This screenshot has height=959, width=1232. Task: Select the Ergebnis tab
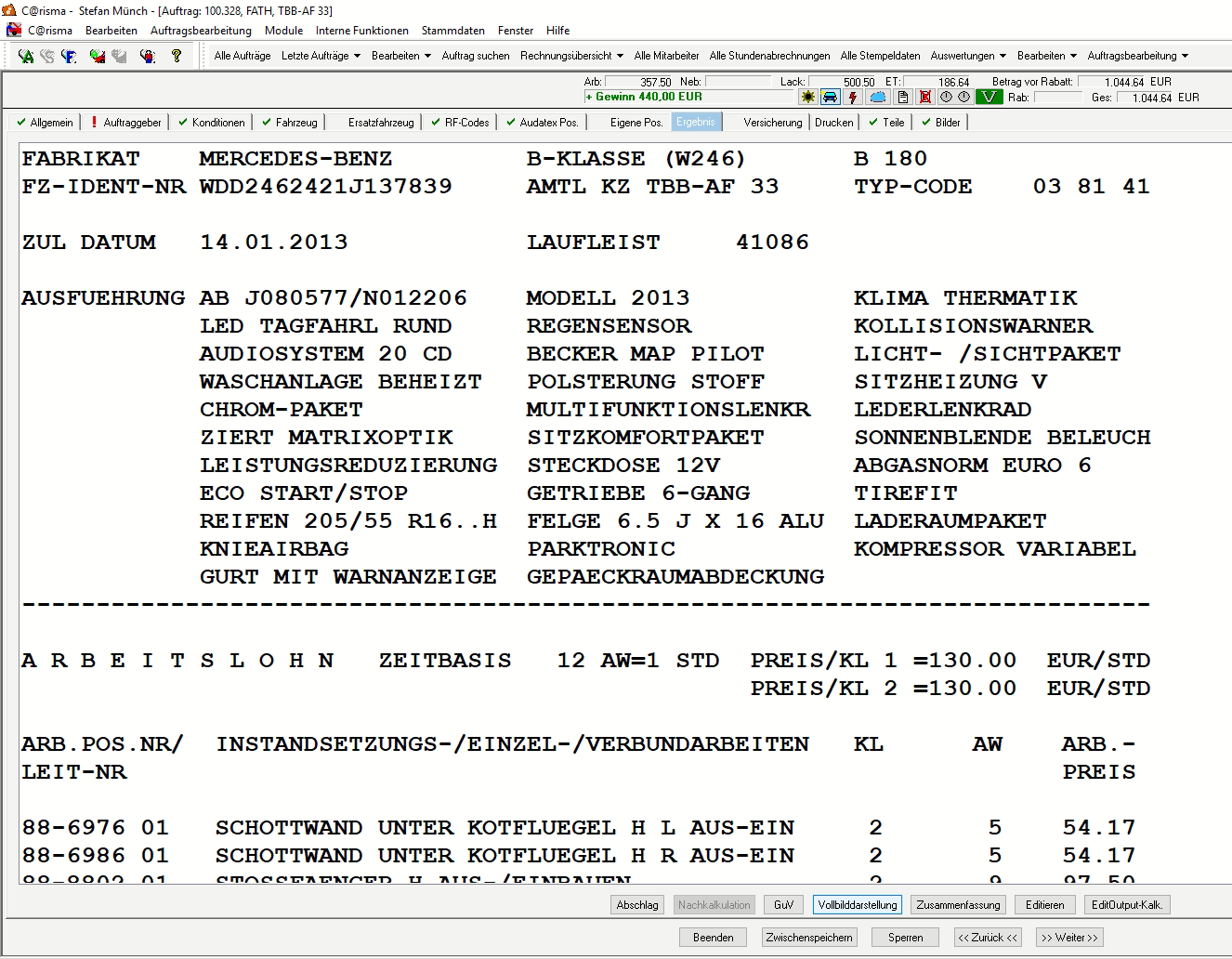696,122
